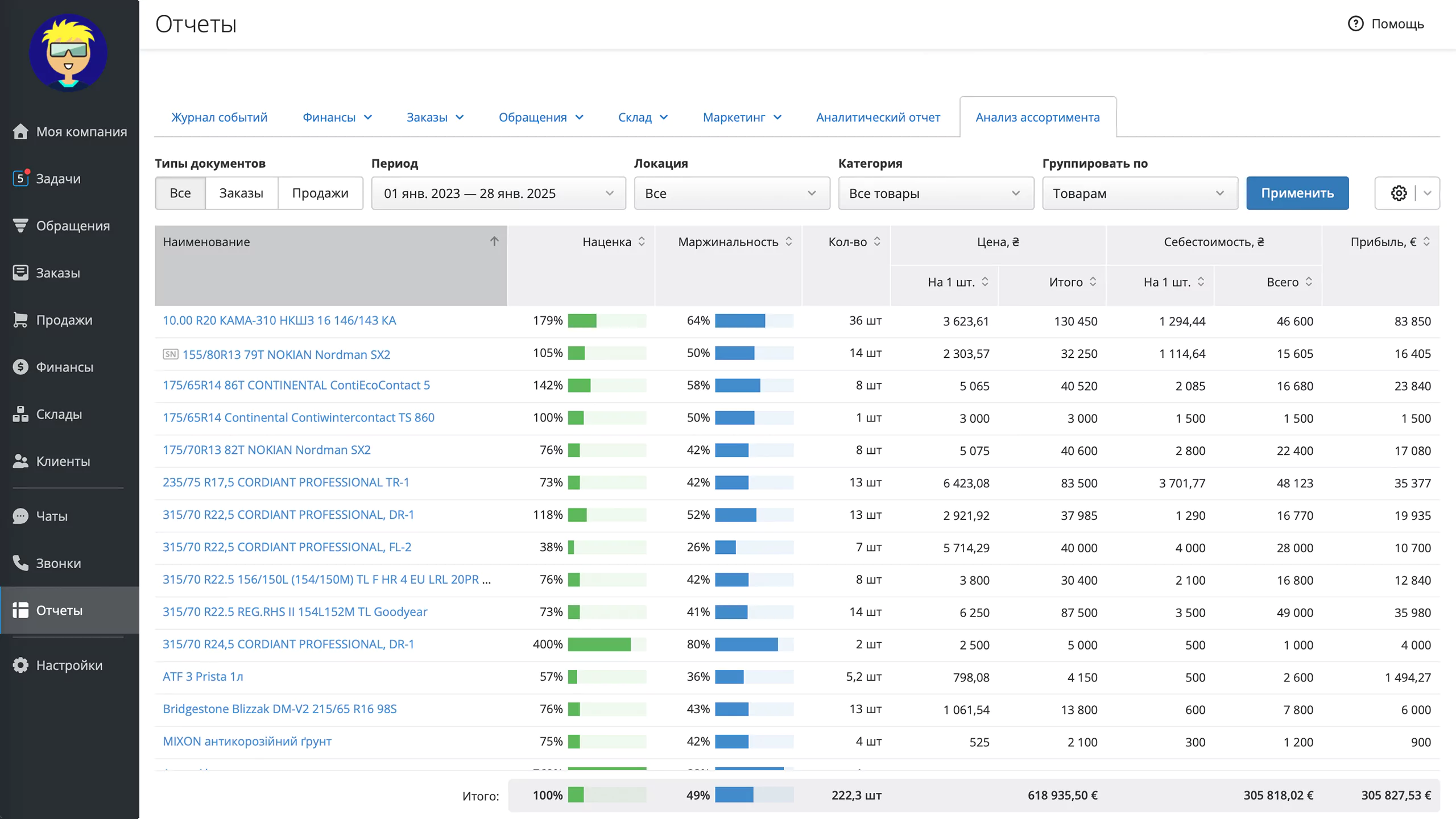This screenshot has width=1456, height=819.
Task: Click the Помощь help link
Action: pos(1386,23)
